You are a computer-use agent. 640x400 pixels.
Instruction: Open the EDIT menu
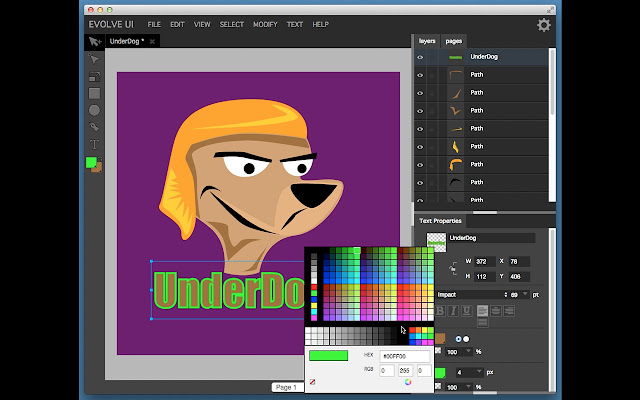[177, 24]
